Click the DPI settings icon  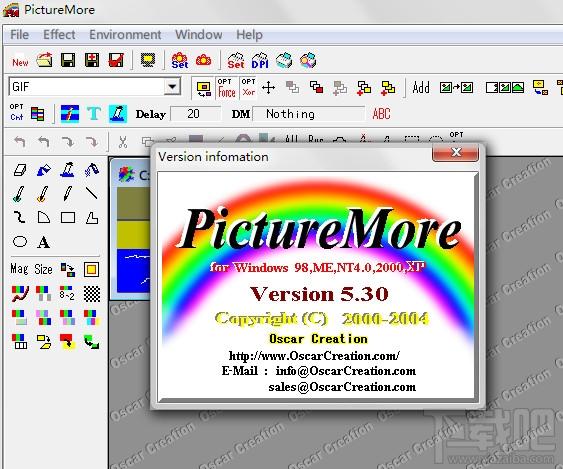click(x=260, y=60)
